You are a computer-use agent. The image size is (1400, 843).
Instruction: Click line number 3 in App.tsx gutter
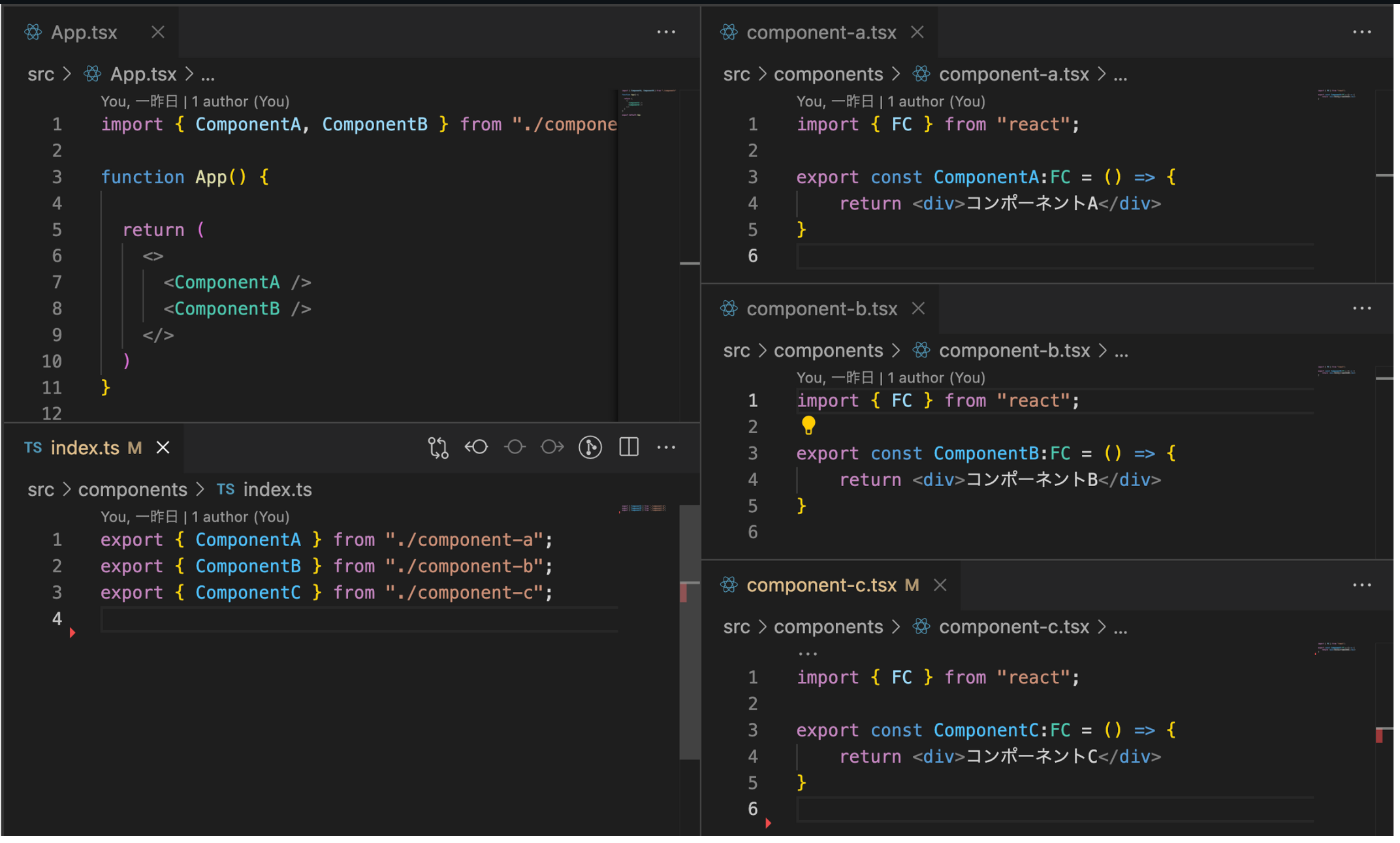click(x=57, y=177)
